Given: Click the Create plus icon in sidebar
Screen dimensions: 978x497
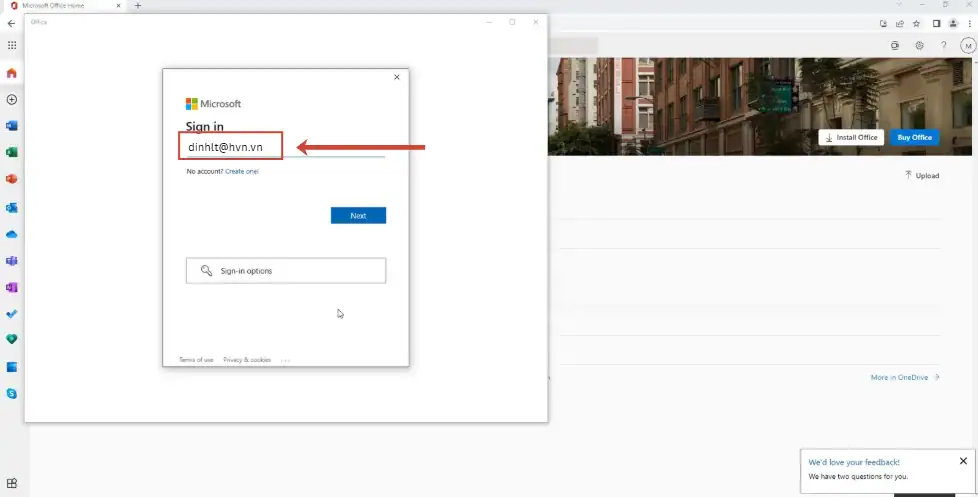Looking at the screenshot, I should click(x=12, y=100).
